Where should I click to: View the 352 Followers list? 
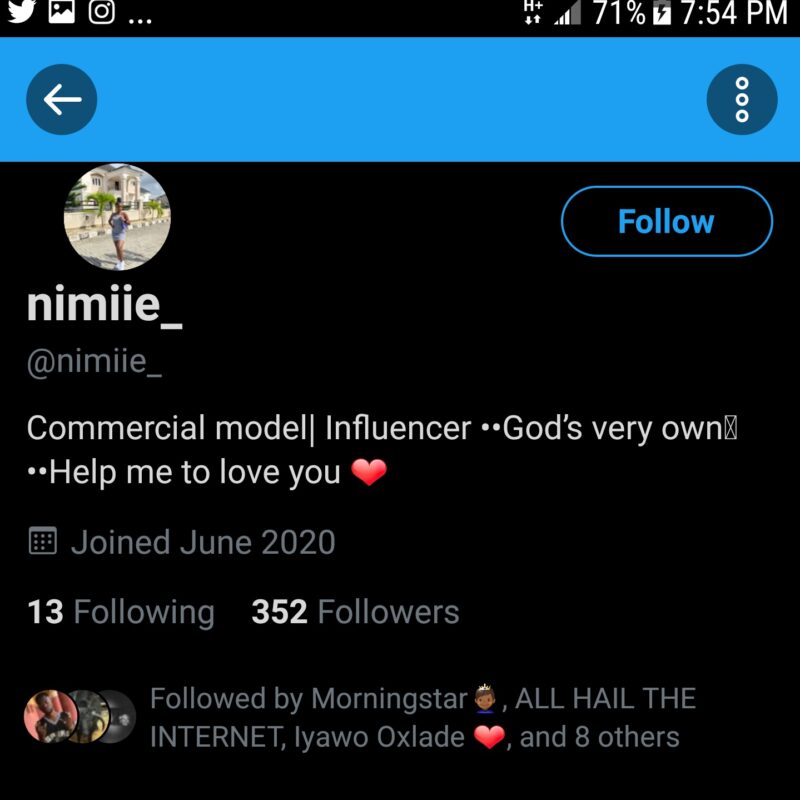pyautogui.click(x=355, y=612)
